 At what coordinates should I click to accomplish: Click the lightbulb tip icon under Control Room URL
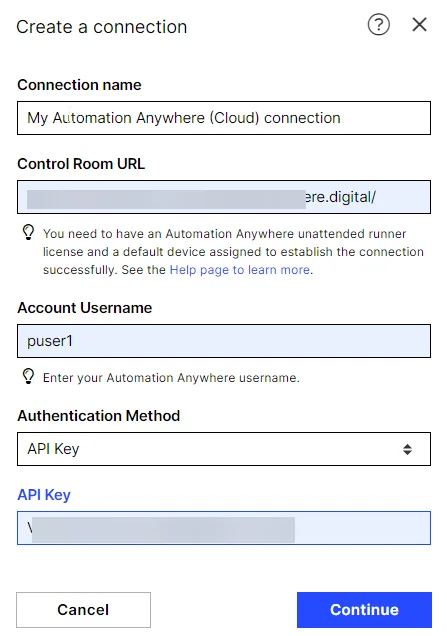pyautogui.click(x=28, y=232)
